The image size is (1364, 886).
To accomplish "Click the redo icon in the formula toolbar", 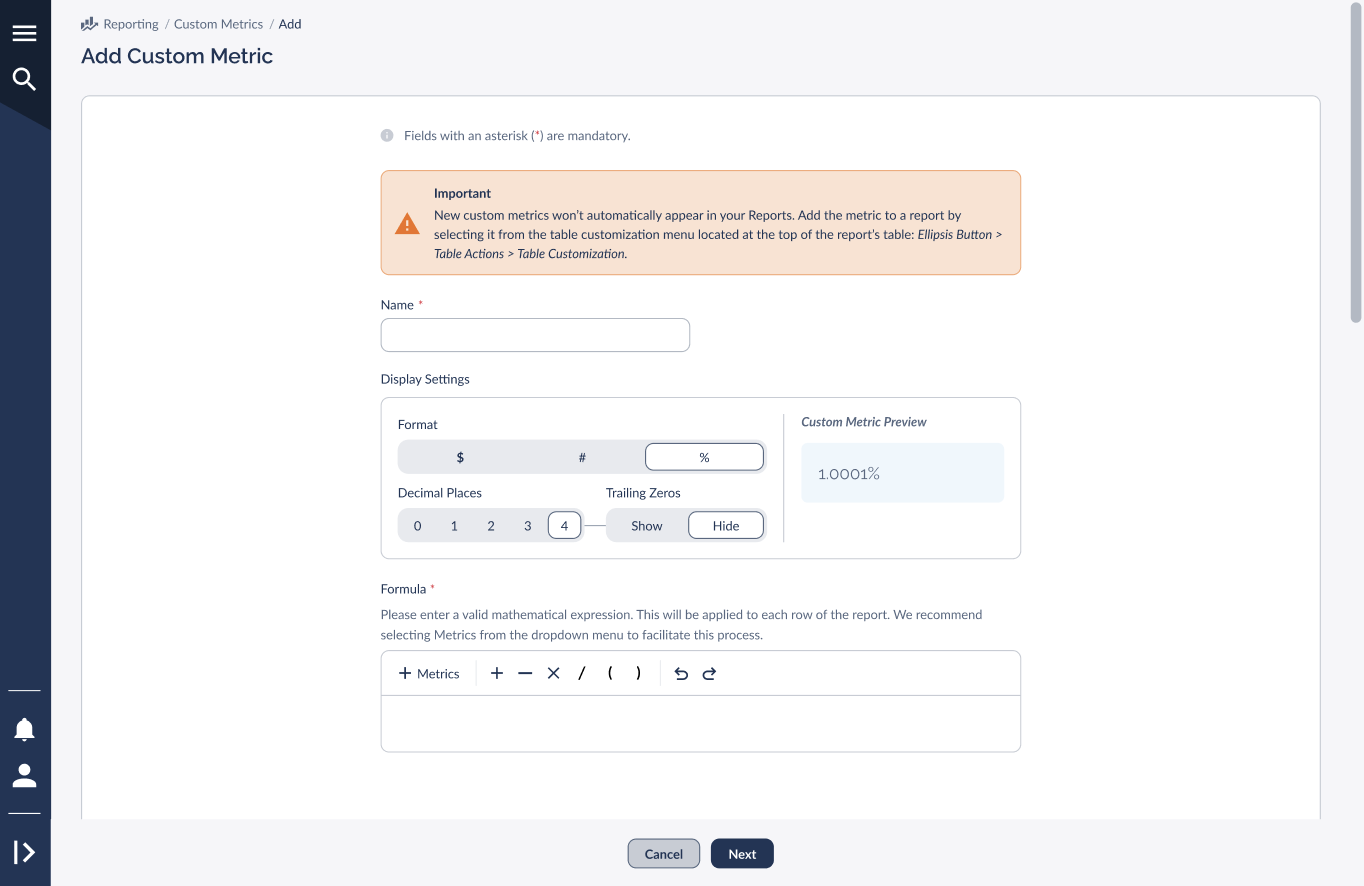I will coord(709,673).
